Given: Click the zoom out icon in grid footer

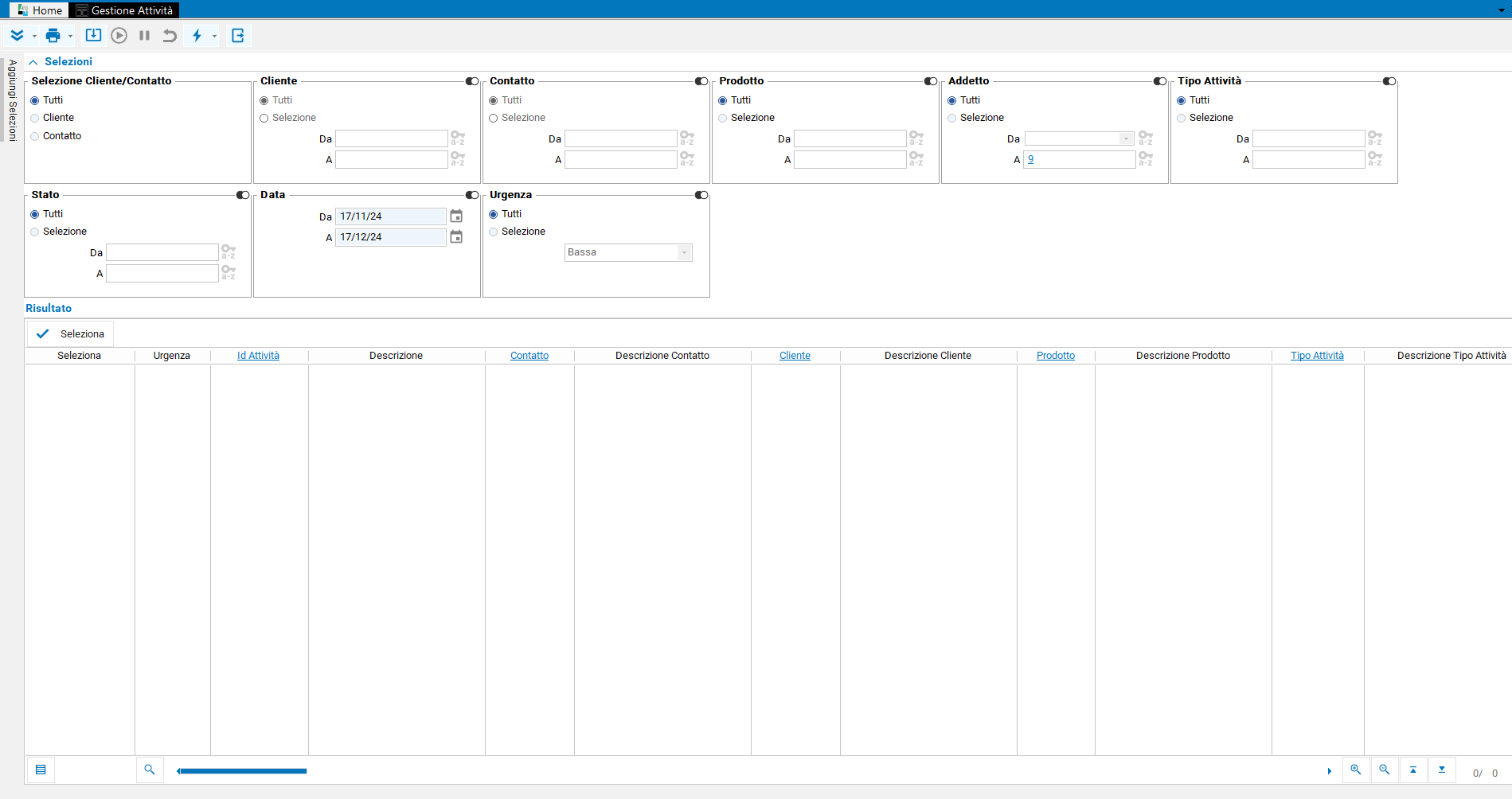Looking at the screenshot, I should pyautogui.click(x=1385, y=770).
